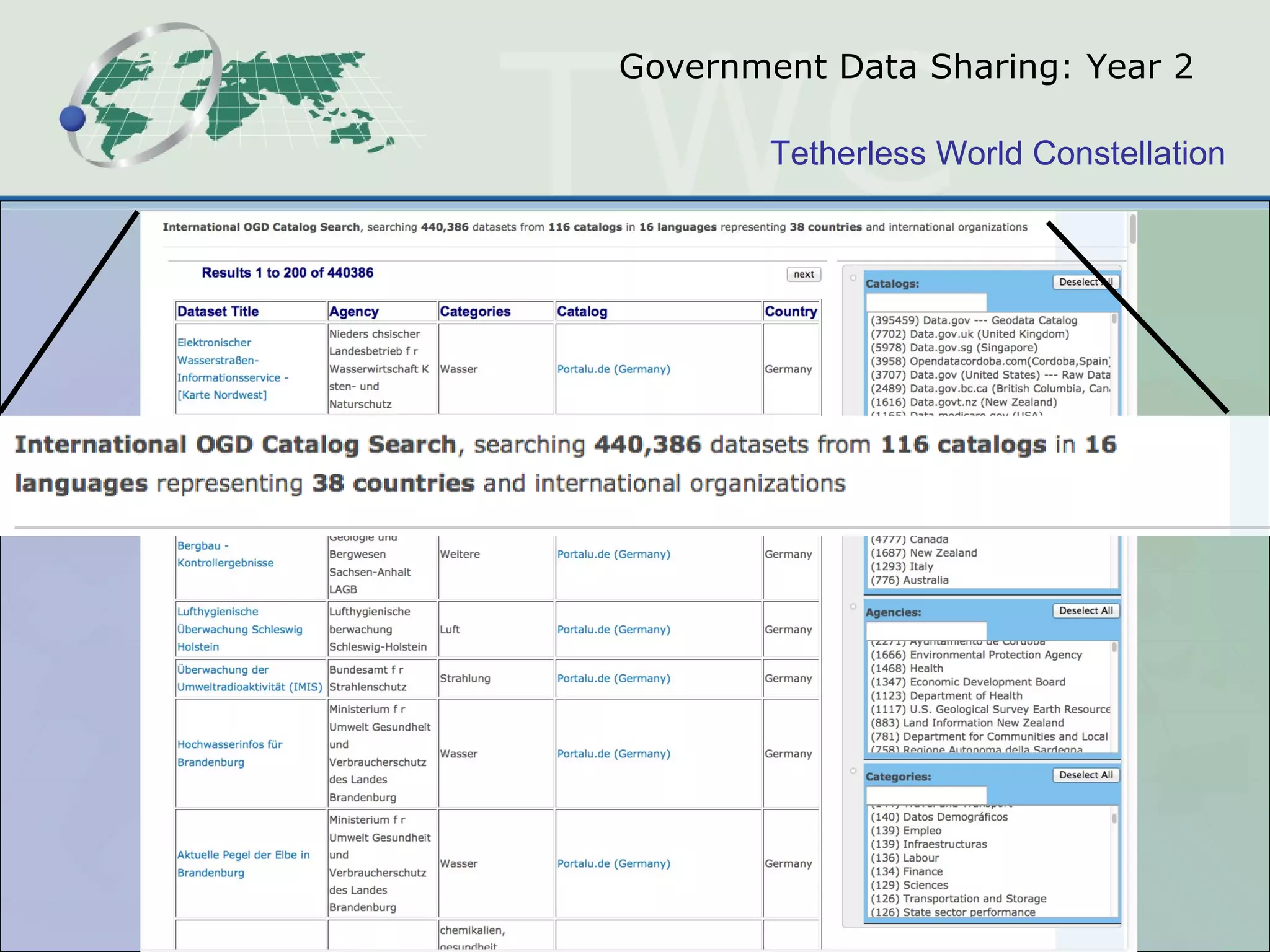This screenshot has width=1270, height=952.
Task: Toggle the radio circle beside Catalogs panel
Action: click(853, 278)
